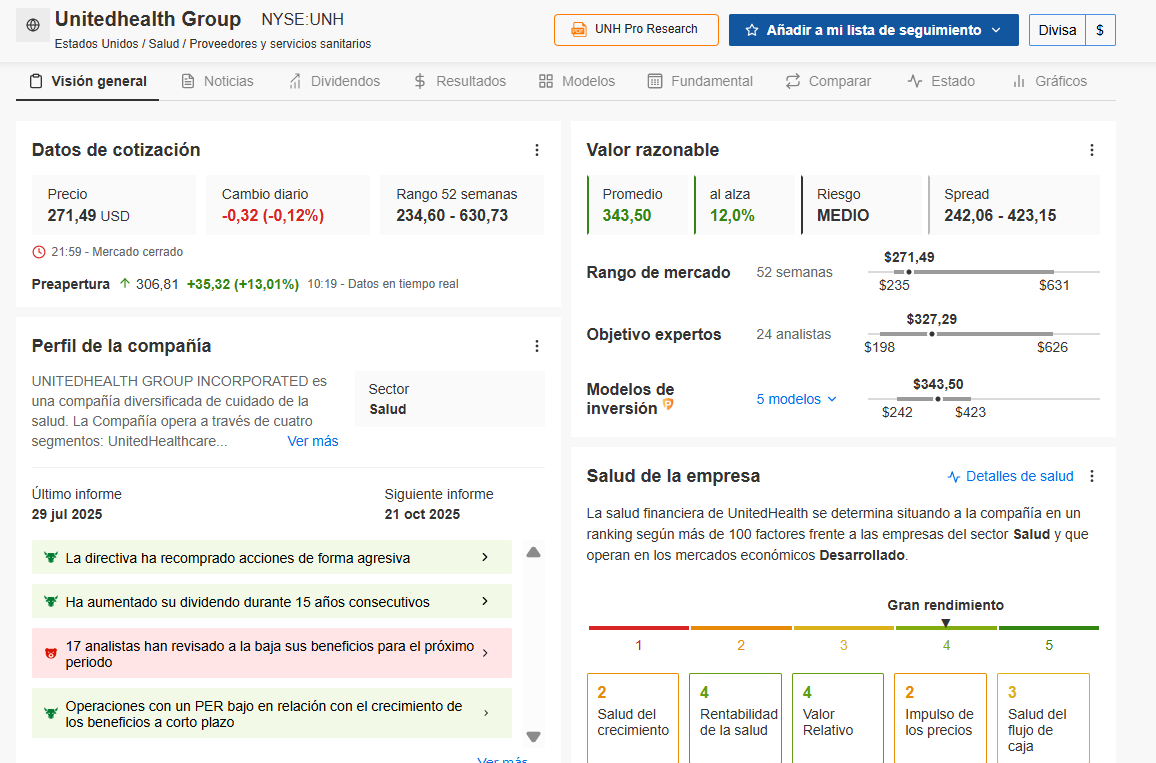Open the Estado tab
The image size is (1156, 763).
pyautogui.click(x=941, y=81)
